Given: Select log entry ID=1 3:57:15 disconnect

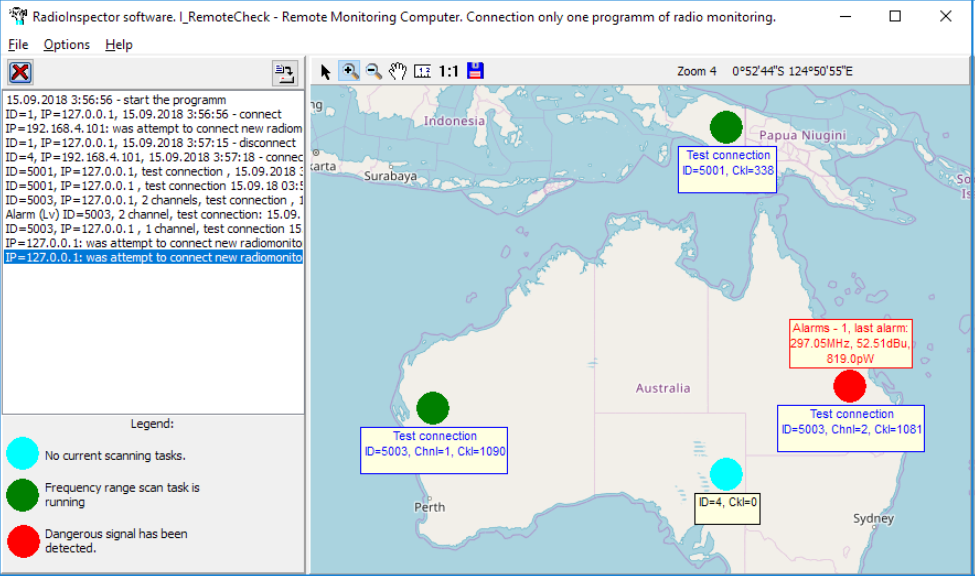Looking at the screenshot, I should [x=154, y=143].
